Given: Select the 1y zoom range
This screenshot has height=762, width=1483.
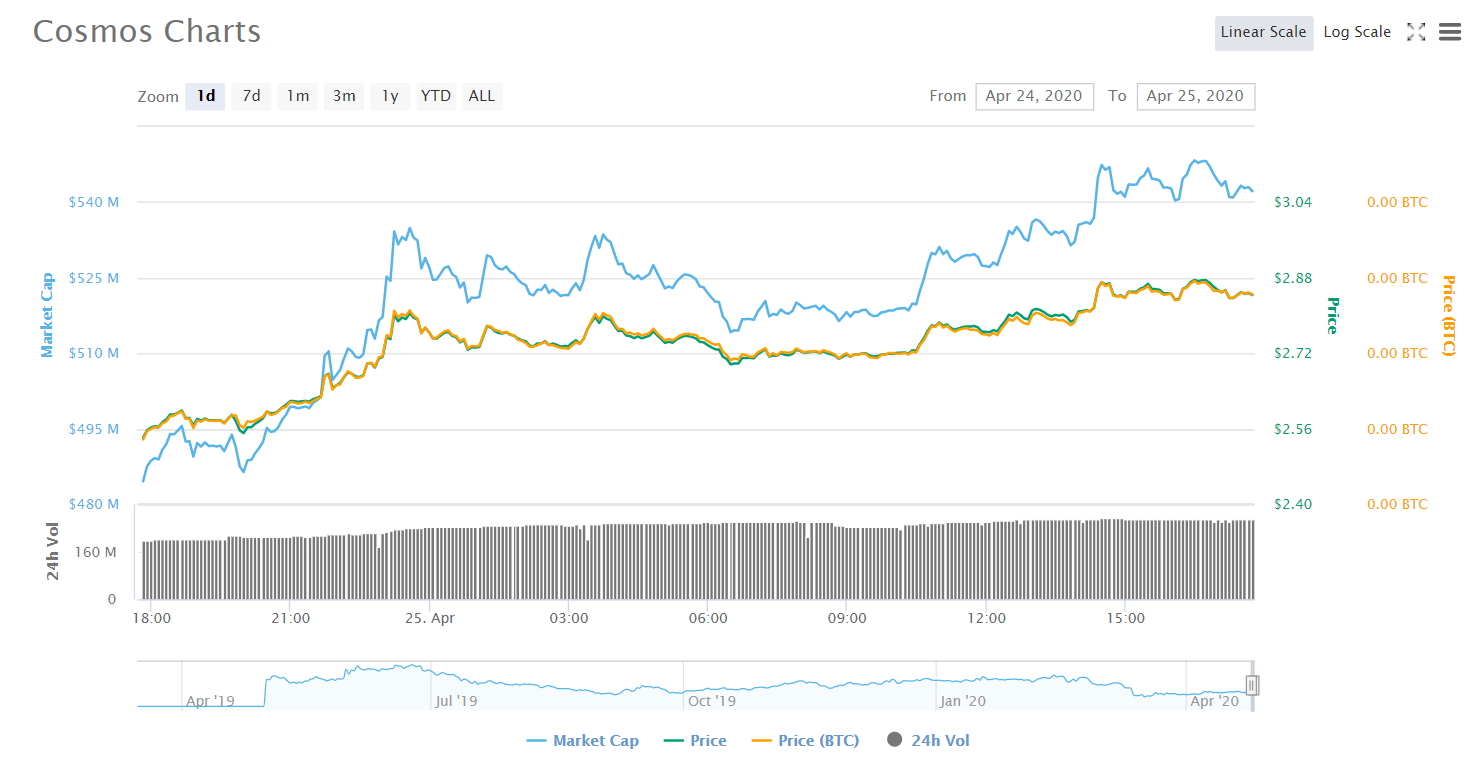Looking at the screenshot, I should pyautogui.click(x=390, y=96).
